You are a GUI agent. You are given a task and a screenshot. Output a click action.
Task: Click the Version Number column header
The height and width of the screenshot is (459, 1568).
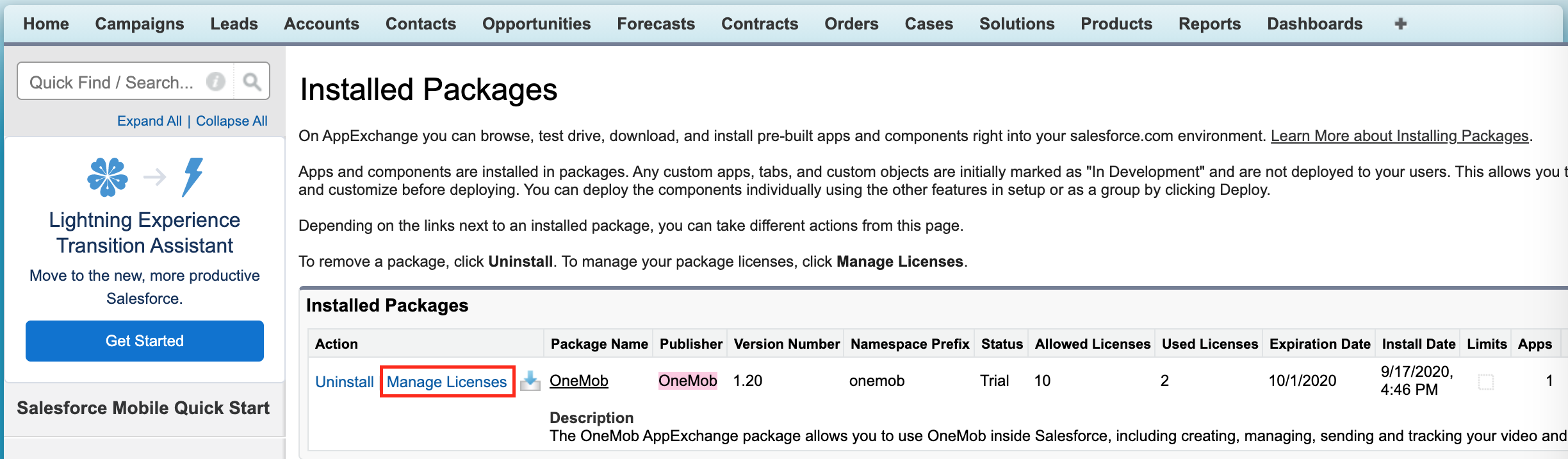(787, 344)
